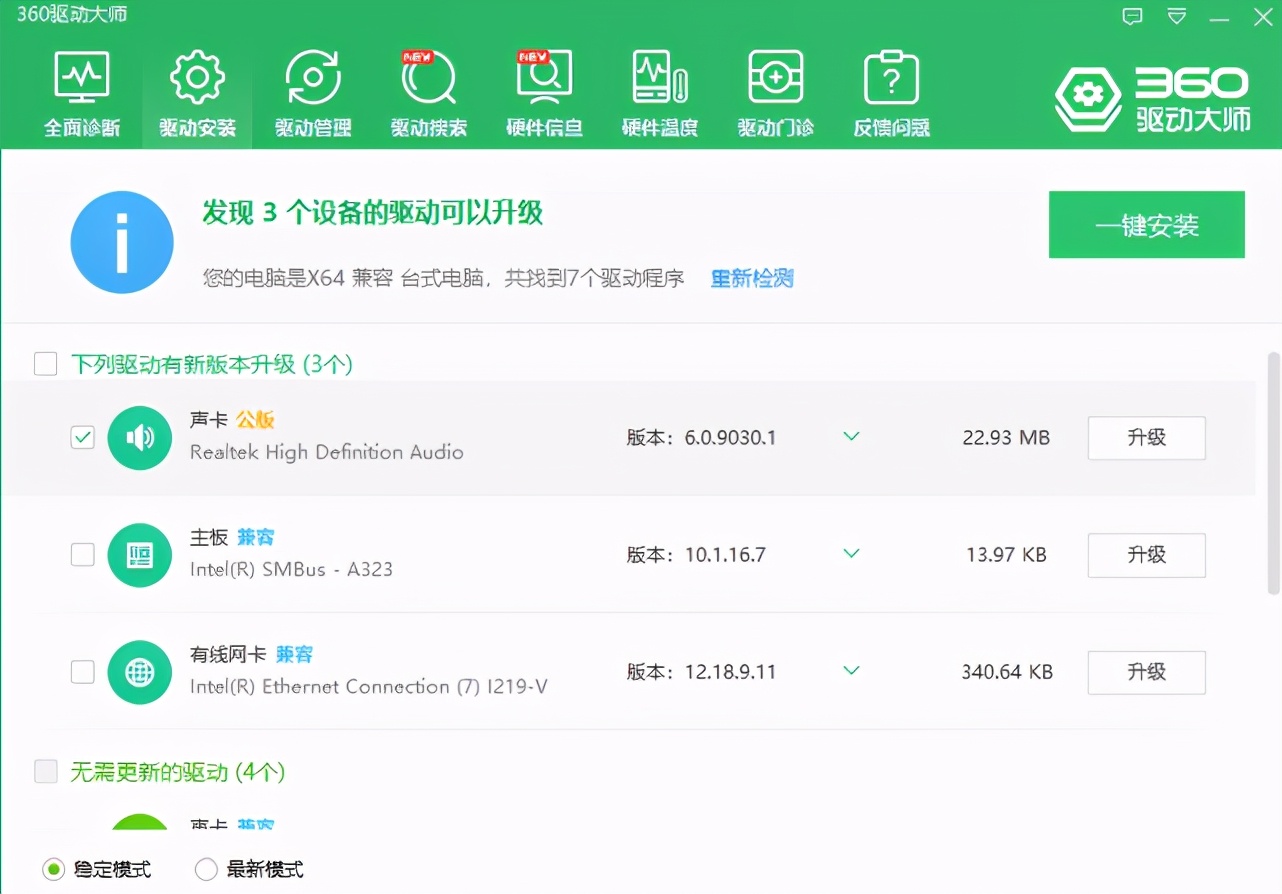This screenshot has width=1282, height=894.
Task: Click the text Realtek High Definition Audio
Action: click(327, 453)
